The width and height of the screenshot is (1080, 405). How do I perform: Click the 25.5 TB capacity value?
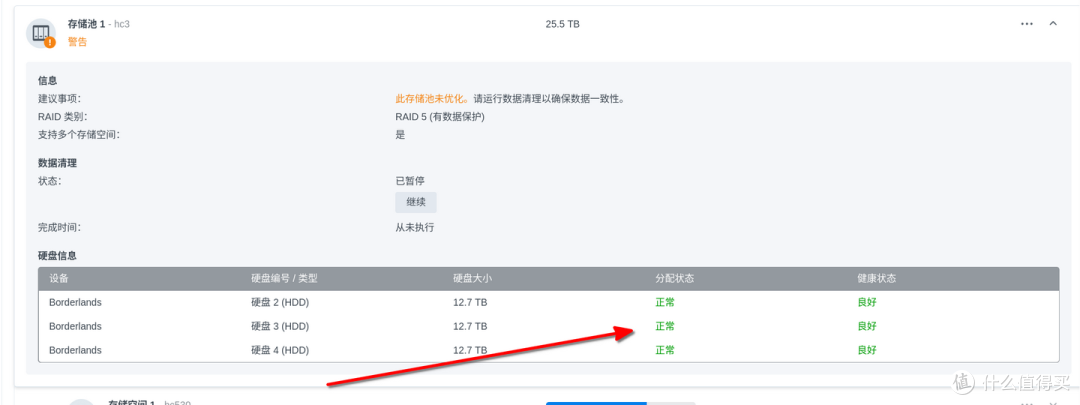[x=563, y=24]
